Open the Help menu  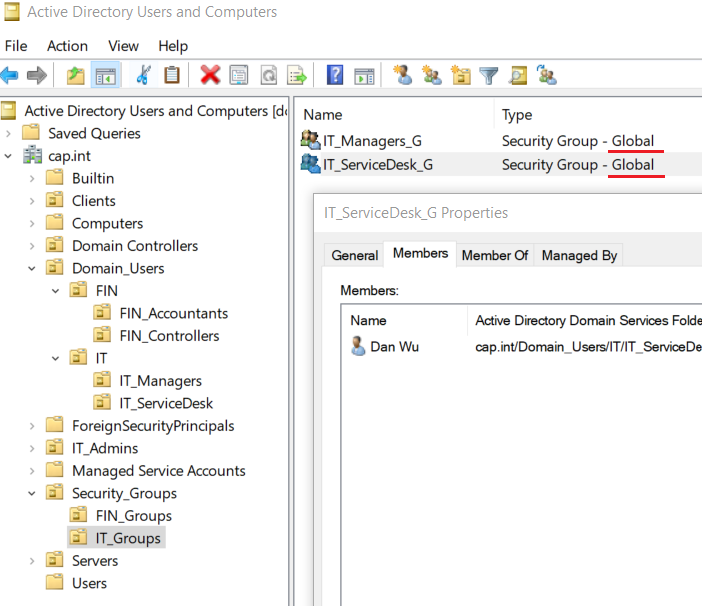pos(173,46)
